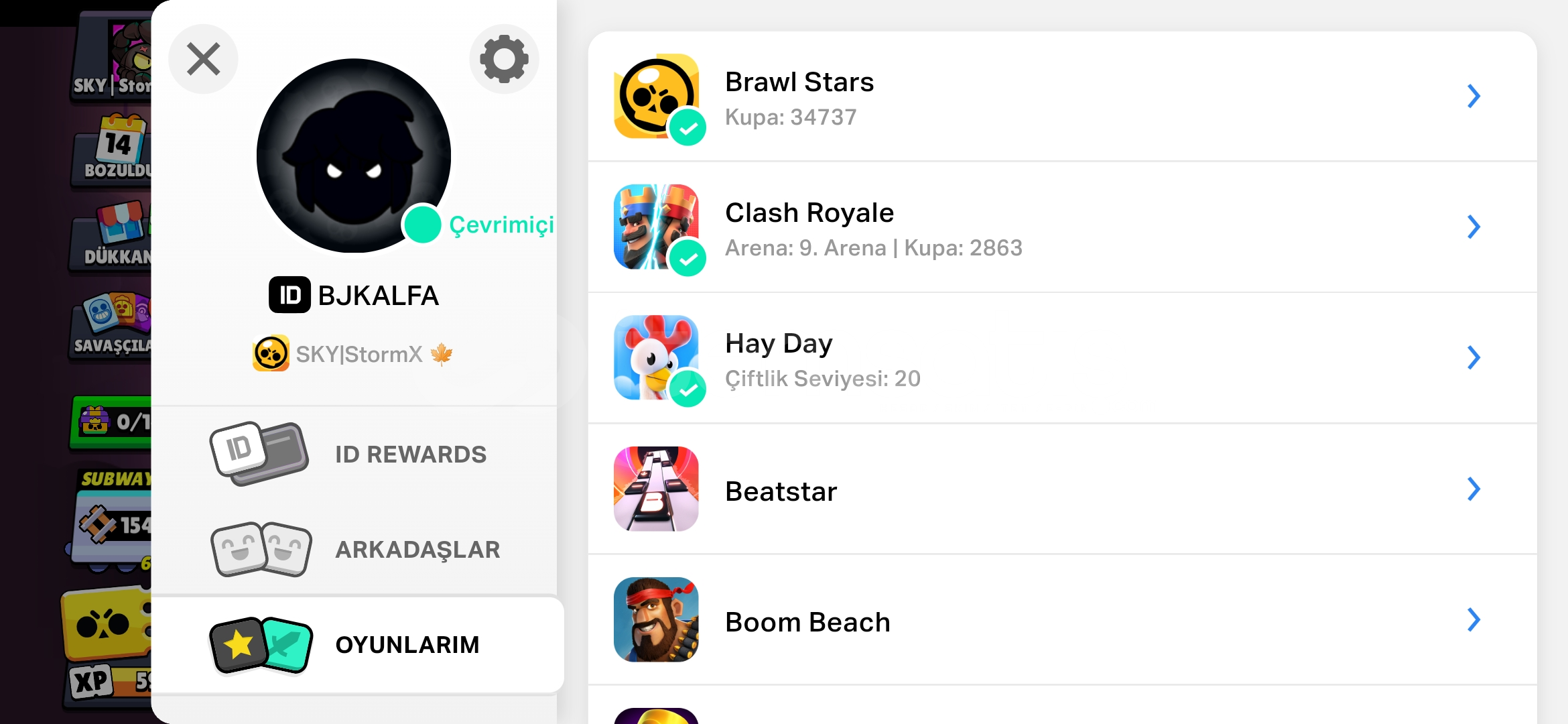This screenshot has height=724, width=1568.
Task: Click the green Çevrimiçi online status
Action: tap(479, 225)
